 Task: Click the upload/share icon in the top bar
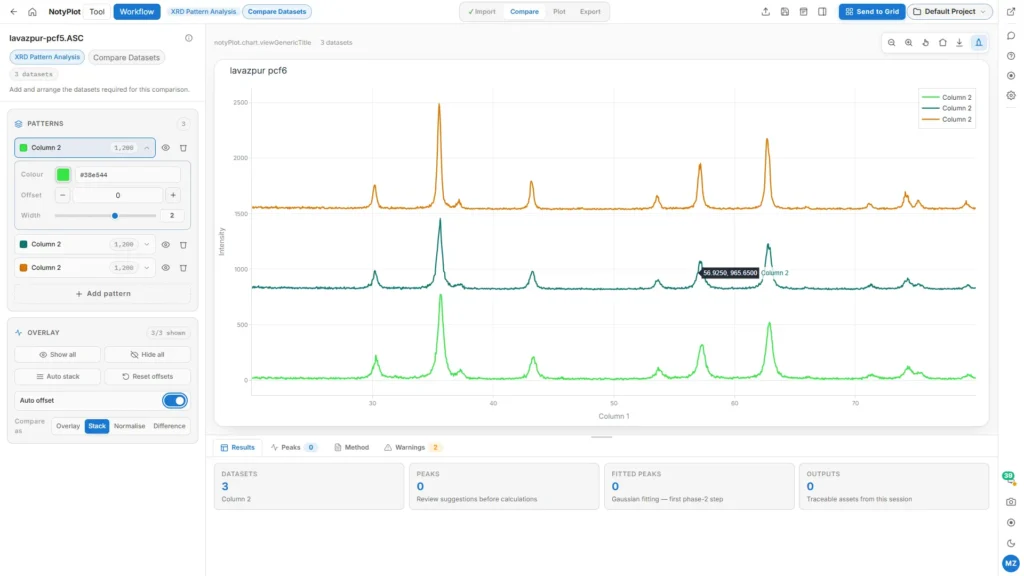tap(765, 12)
